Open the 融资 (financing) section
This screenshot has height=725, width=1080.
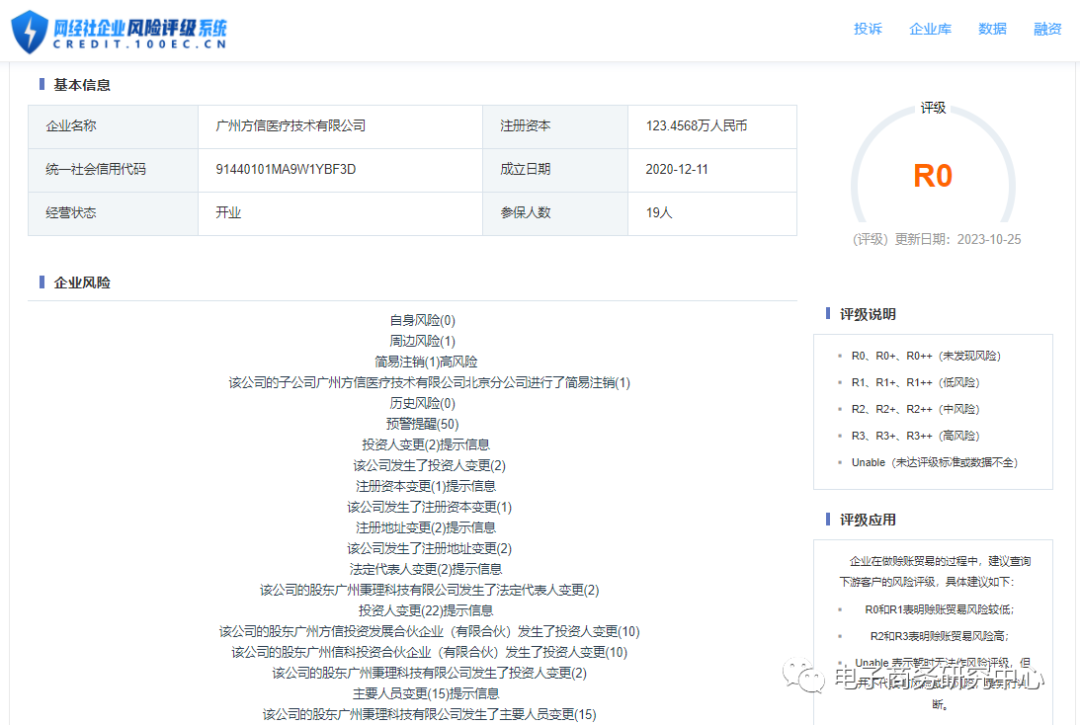(1047, 29)
